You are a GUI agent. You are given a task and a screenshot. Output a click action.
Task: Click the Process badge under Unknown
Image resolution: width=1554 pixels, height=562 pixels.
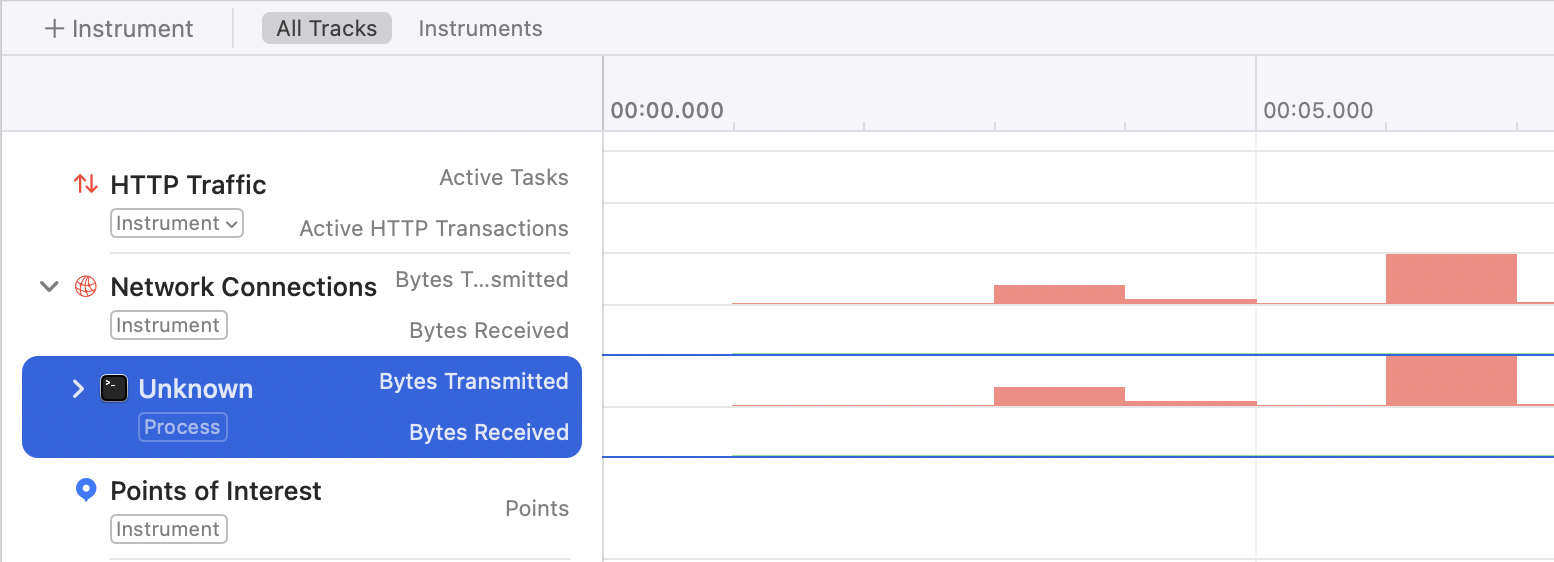(x=182, y=428)
